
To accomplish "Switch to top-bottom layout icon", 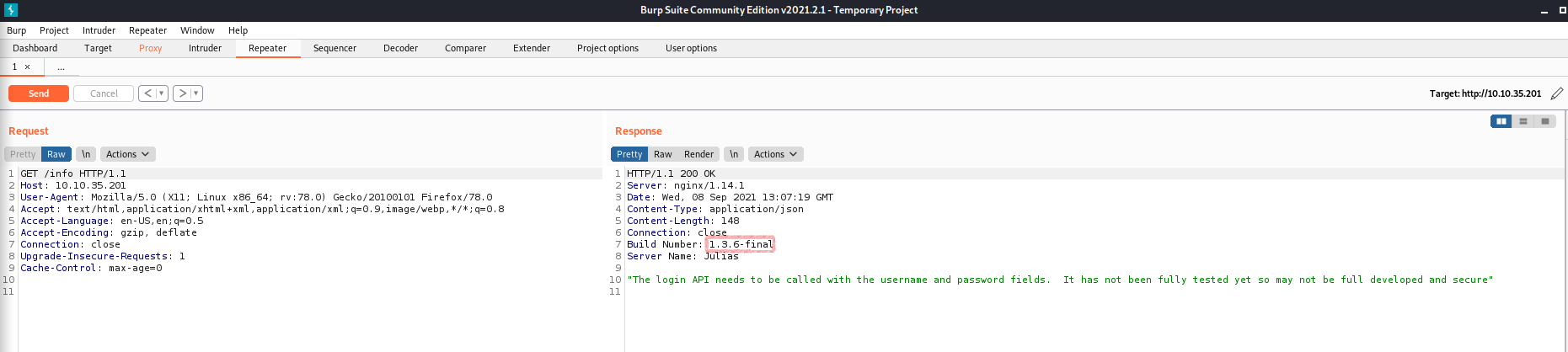I will pyautogui.click(x=1523, y=121).
